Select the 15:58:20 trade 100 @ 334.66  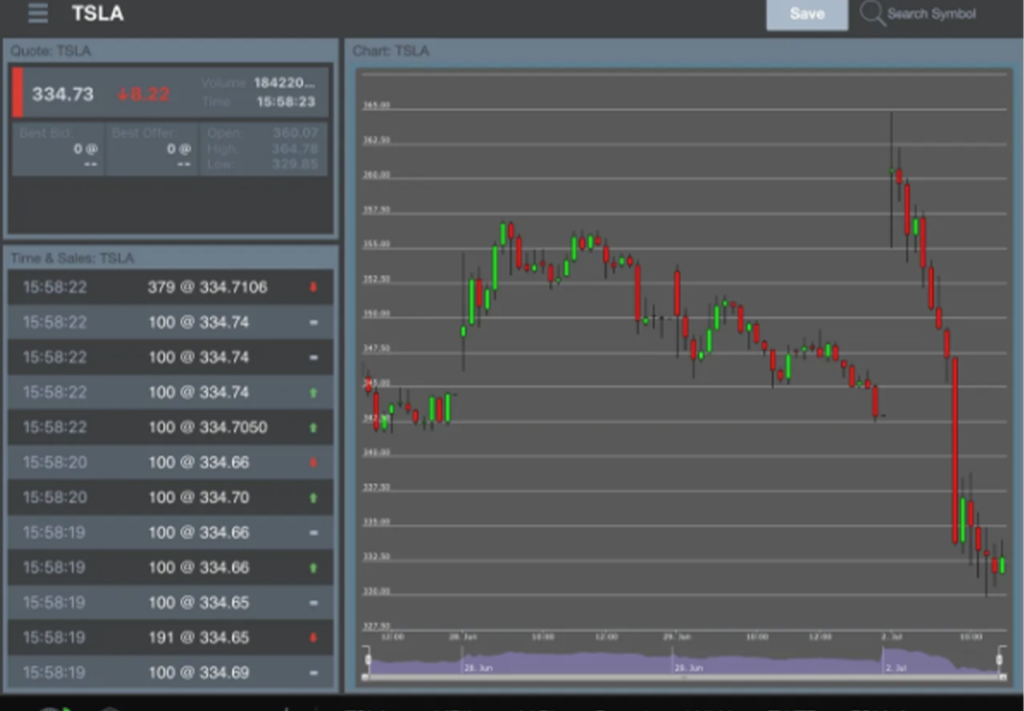170,462
